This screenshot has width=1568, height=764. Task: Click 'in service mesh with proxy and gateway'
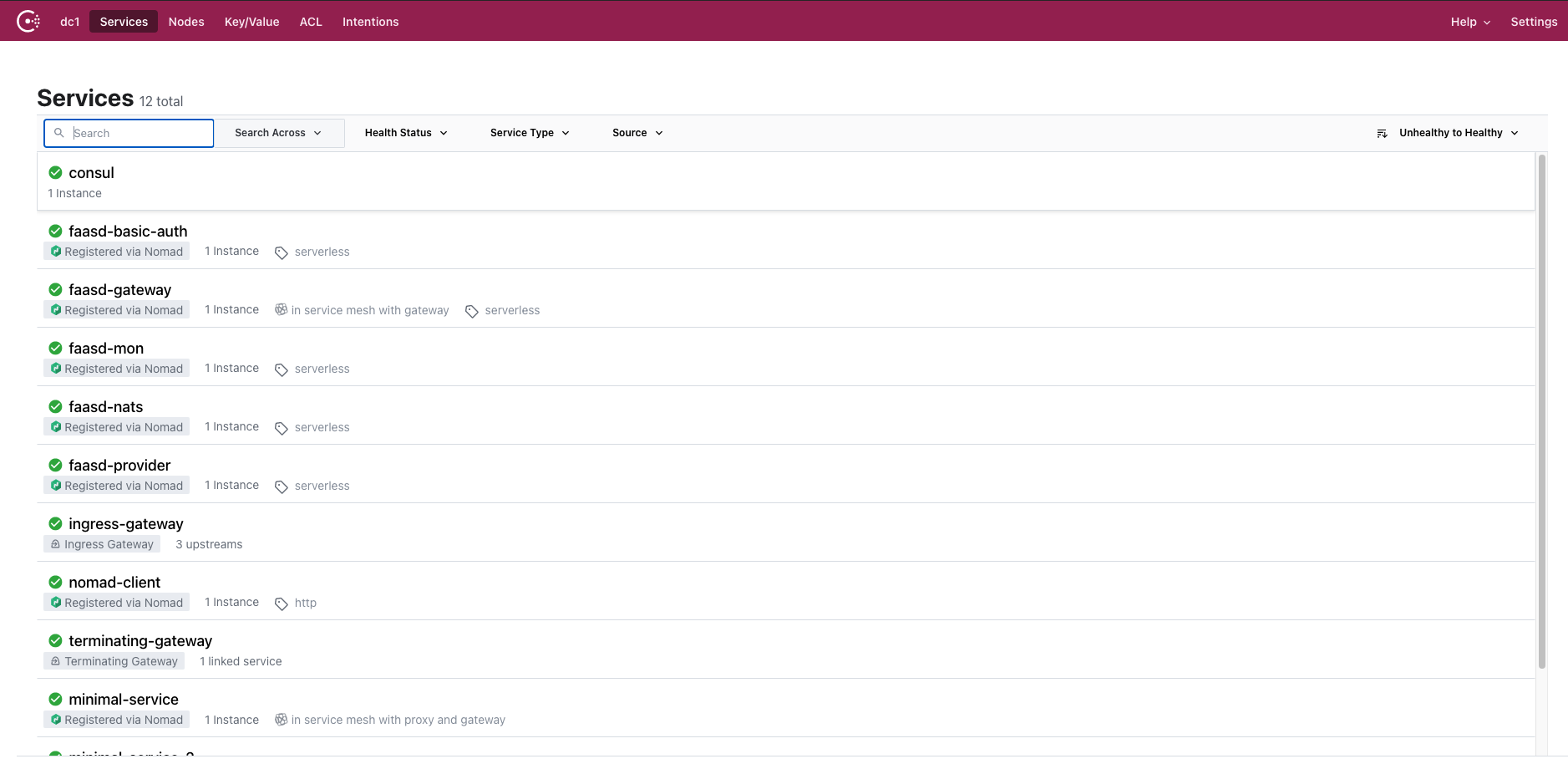(x=398, y=720)
